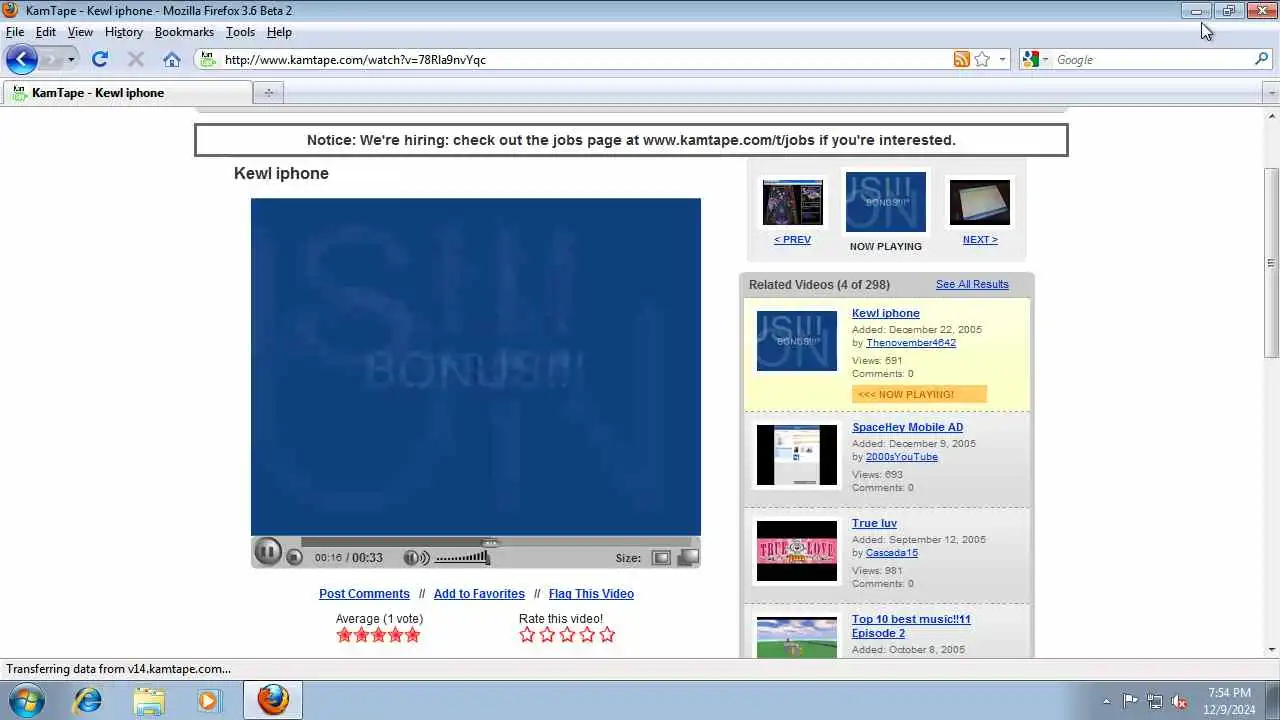Open uploader Thenovember4842 profile link
This screenshot has height=720, width=1280.
911,343
